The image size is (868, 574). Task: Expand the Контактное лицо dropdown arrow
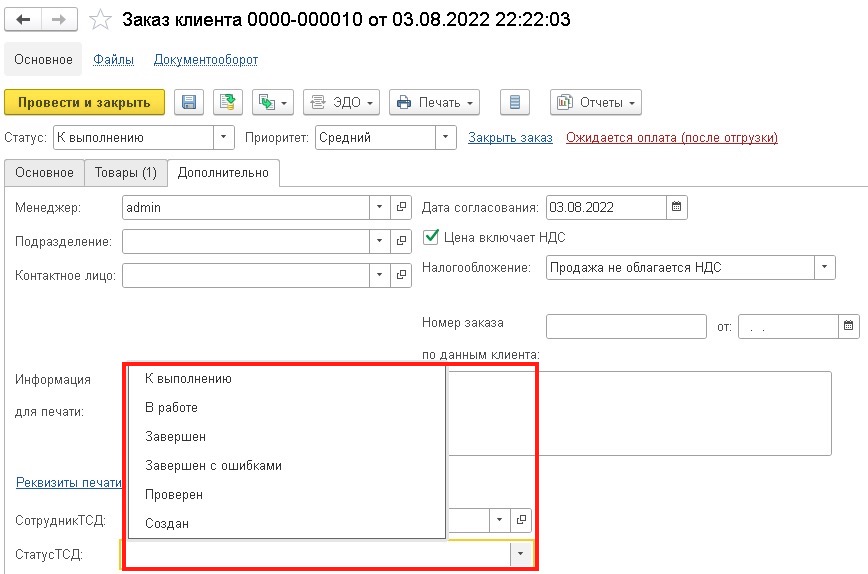[x=380, y=275]
